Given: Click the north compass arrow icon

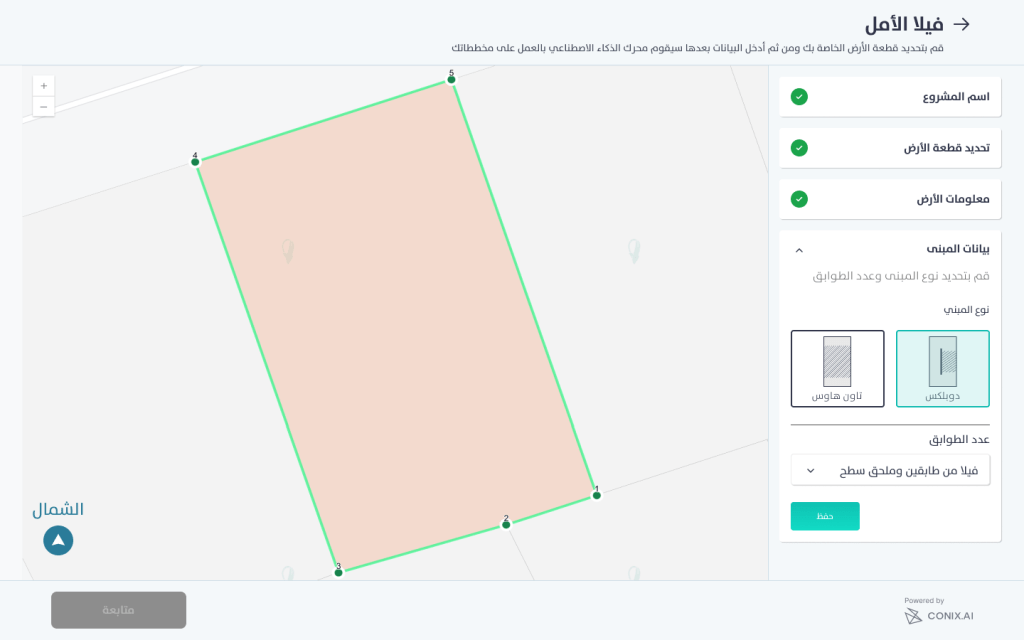Looking at the screenshot, I should tap(58, 540).
